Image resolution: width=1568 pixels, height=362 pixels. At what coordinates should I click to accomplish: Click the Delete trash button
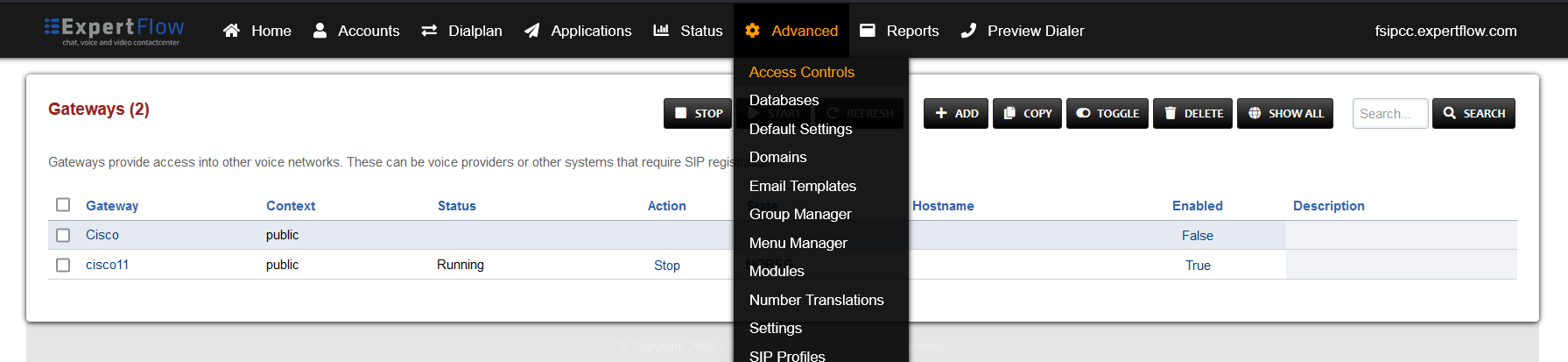1192,113
